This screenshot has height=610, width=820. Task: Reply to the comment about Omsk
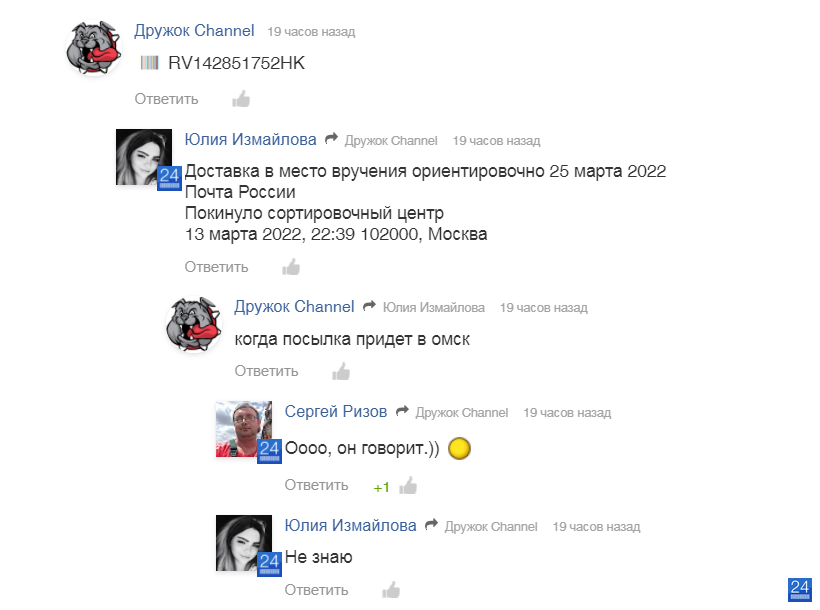click(266, 371)
